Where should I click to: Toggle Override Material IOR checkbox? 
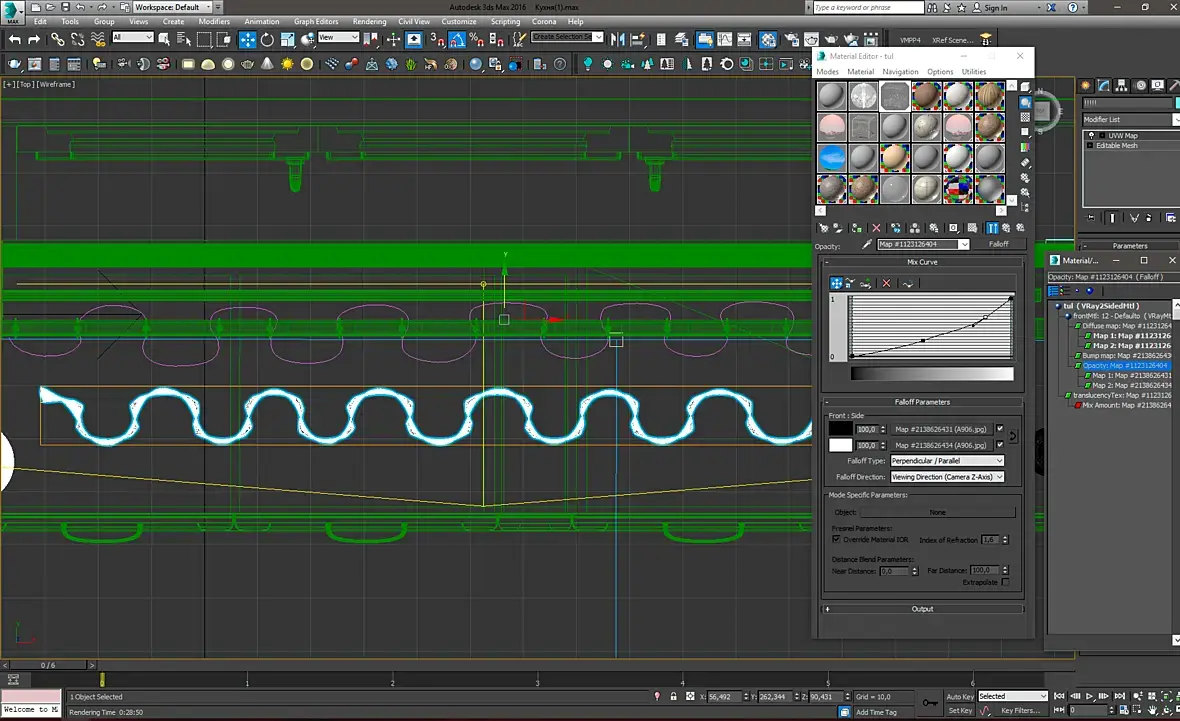point(836,539)
